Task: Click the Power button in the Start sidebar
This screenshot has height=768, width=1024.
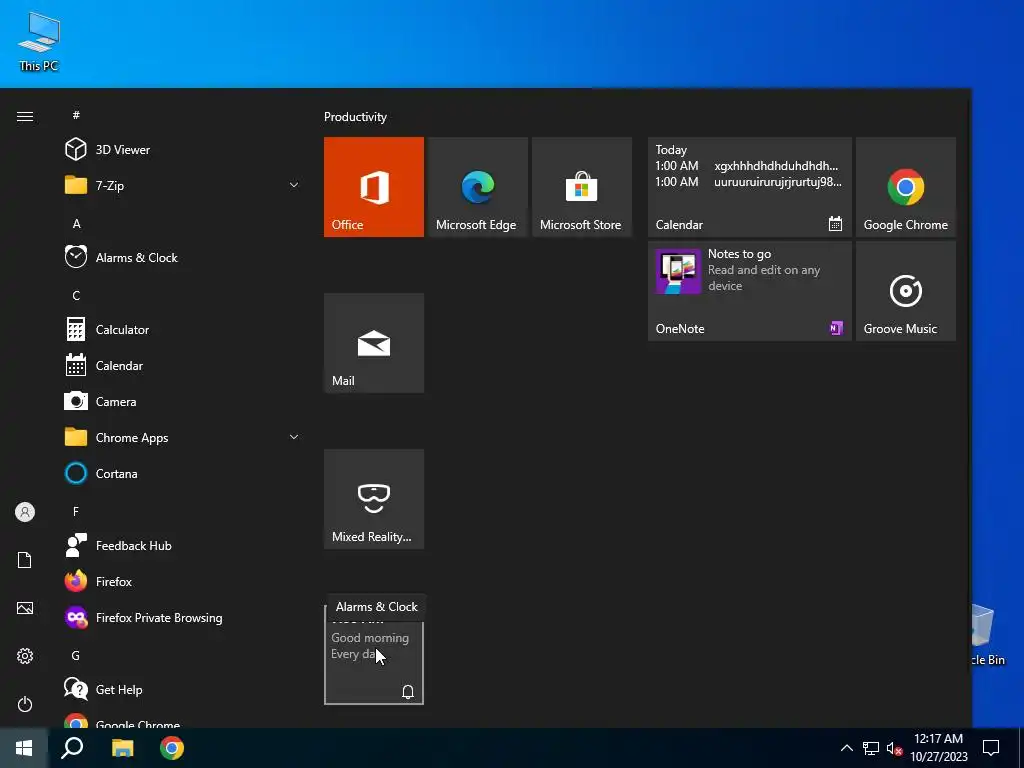Action: pyautogui.click(x=25, y=704)
